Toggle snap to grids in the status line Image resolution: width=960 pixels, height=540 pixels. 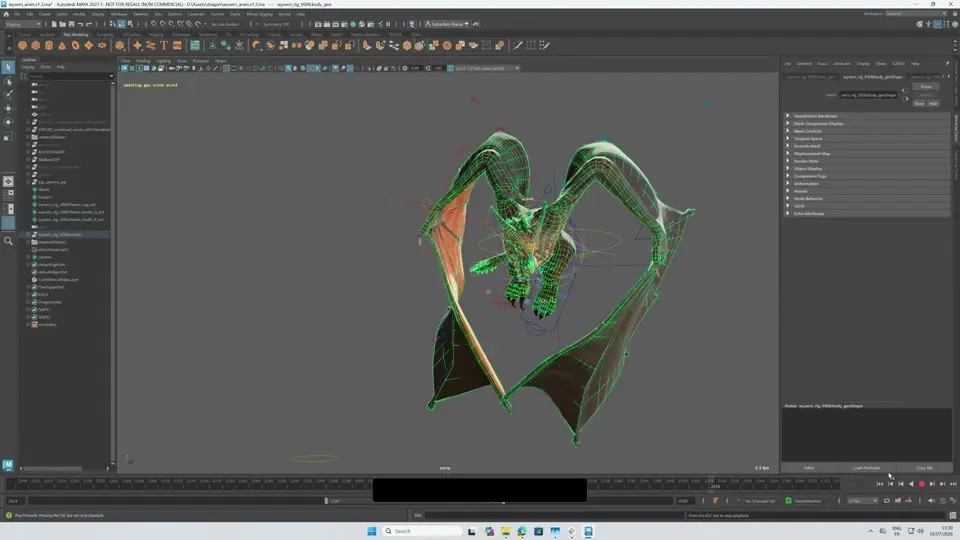(154, 24)
